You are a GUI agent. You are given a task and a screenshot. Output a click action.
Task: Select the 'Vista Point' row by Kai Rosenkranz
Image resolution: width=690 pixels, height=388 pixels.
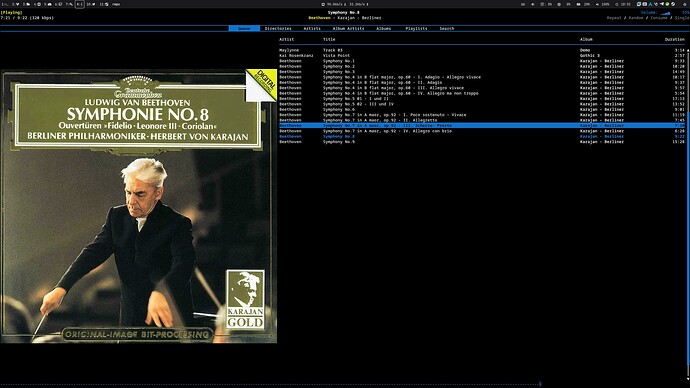482,55
